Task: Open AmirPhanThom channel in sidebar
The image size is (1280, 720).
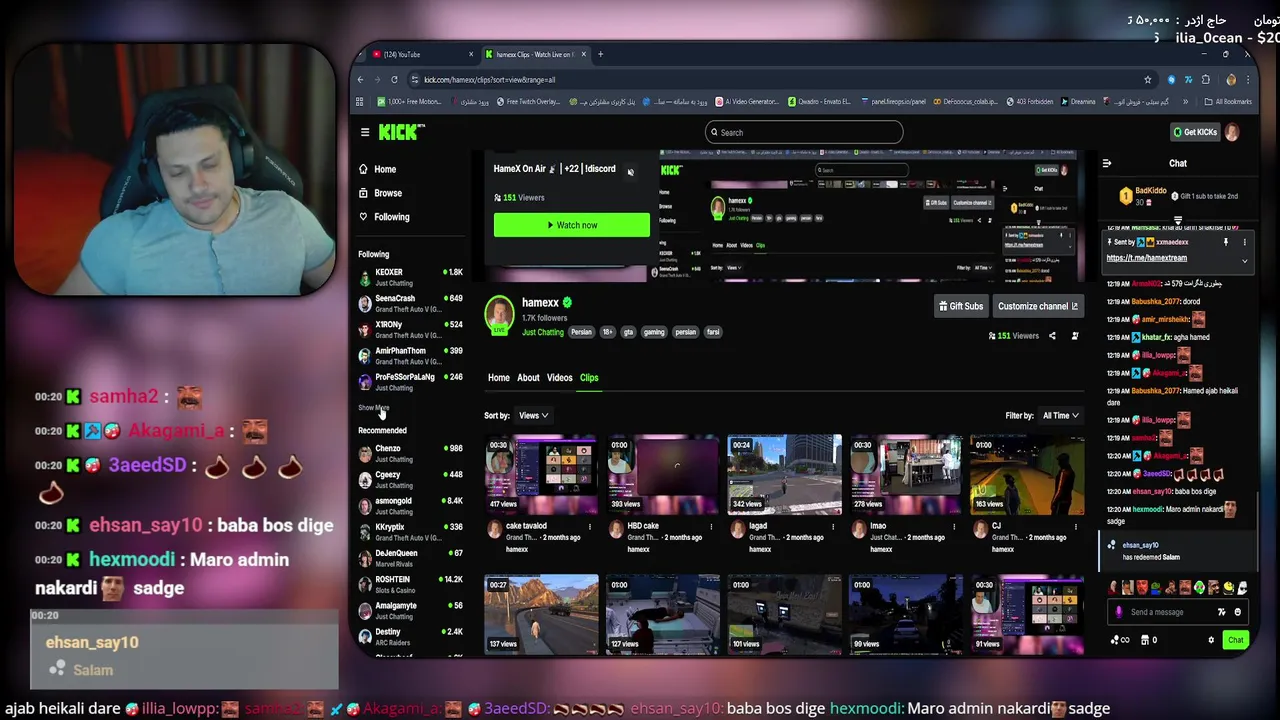Action: click(x=410, y=355)
